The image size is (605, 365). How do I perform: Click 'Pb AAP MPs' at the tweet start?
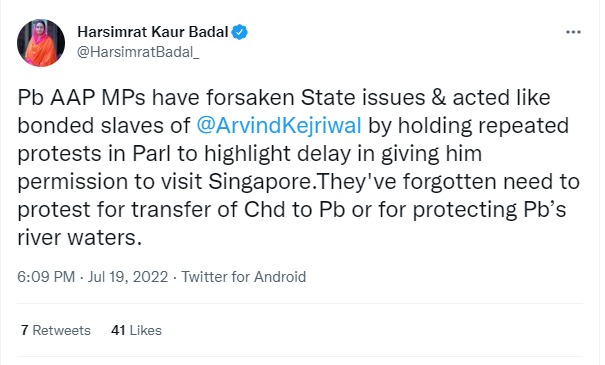[81, 98]
